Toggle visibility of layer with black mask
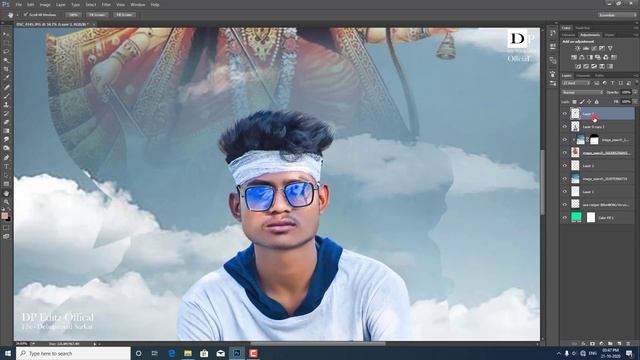Viewport: 640px width, 360px height. pyautogui.click(x=565, y=140)
